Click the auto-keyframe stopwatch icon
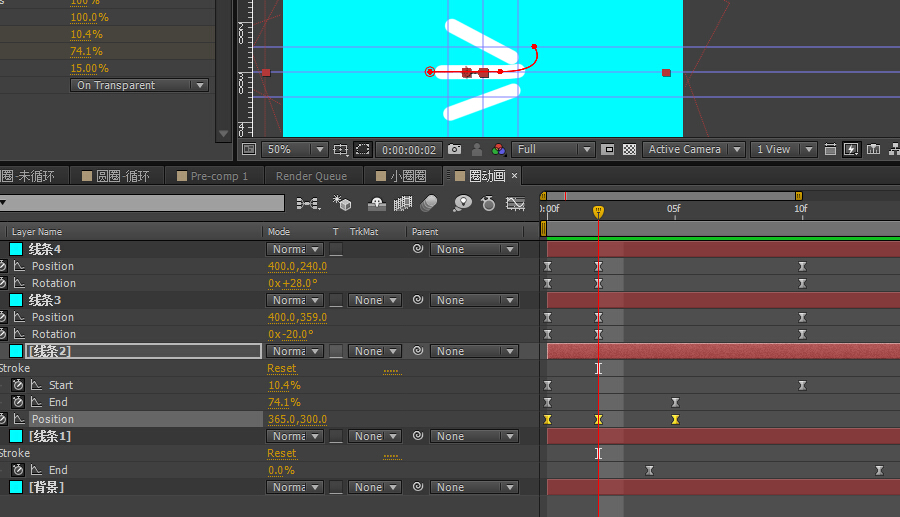The image size is (900, 517). pyautogui.click(x=488, y=203)
